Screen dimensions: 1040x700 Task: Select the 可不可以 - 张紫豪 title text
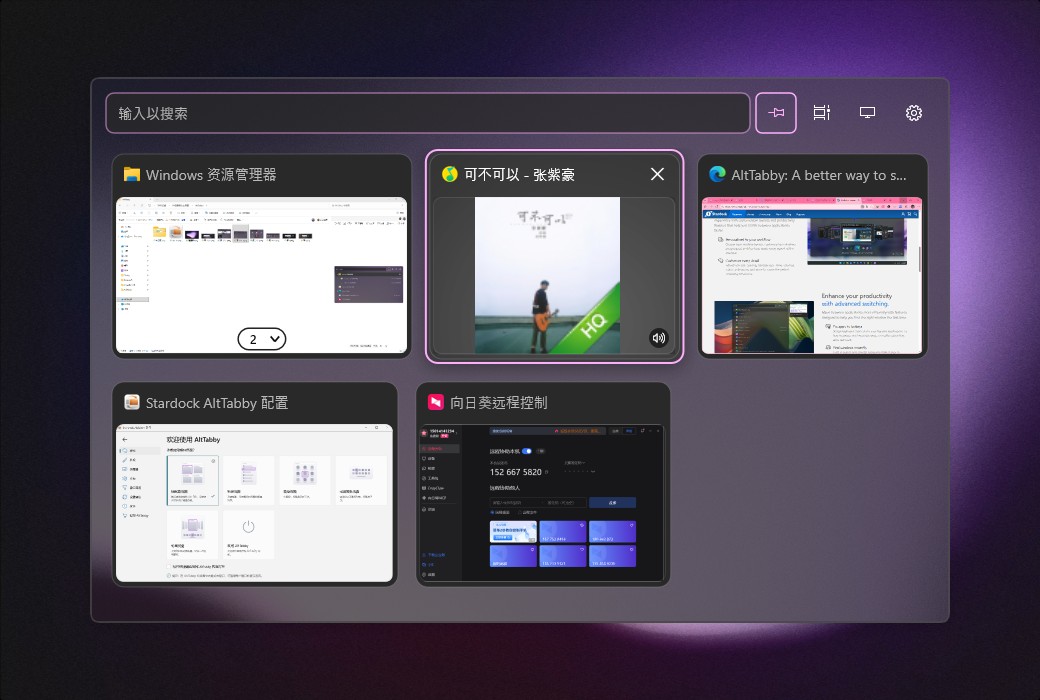[519, 175]
